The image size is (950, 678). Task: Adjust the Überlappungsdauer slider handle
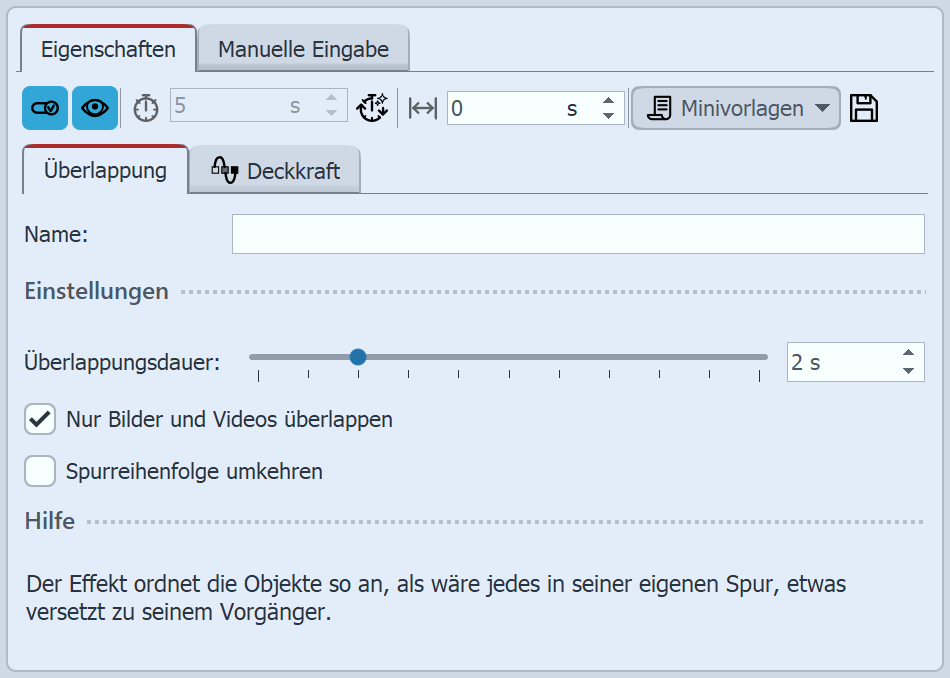point(359,356)
